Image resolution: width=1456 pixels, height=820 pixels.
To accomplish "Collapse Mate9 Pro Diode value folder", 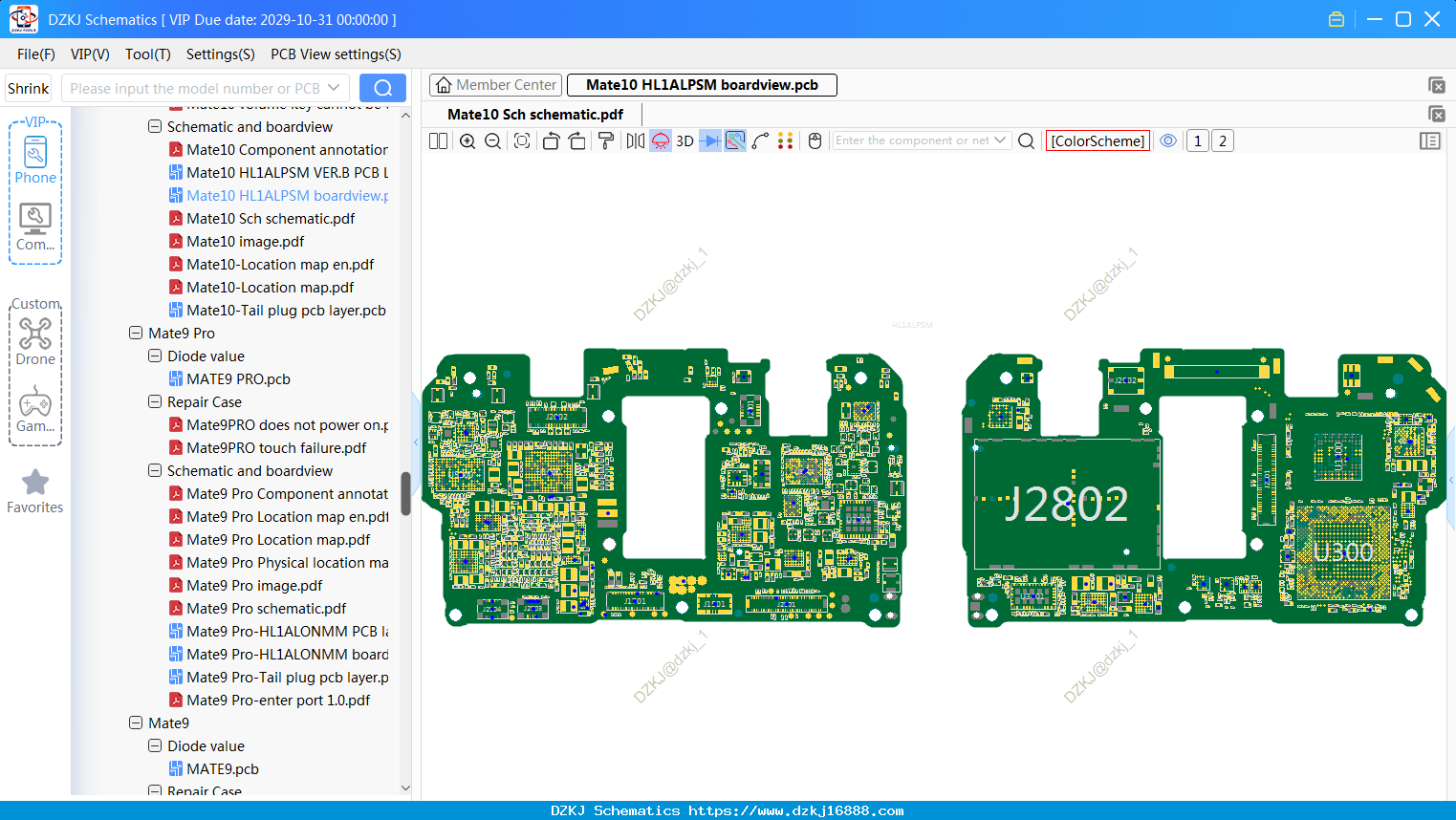I will pyautogui.click(x=155, y=356).
